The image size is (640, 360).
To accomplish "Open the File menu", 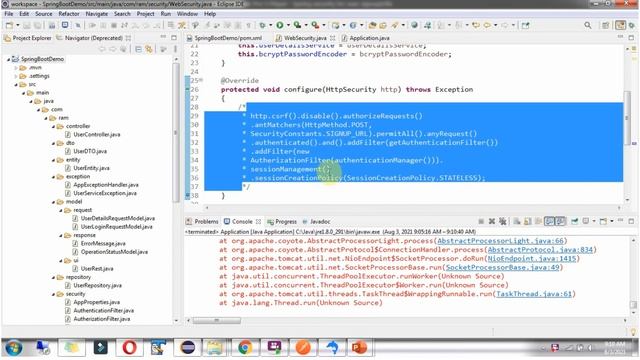I will point(9,13).
